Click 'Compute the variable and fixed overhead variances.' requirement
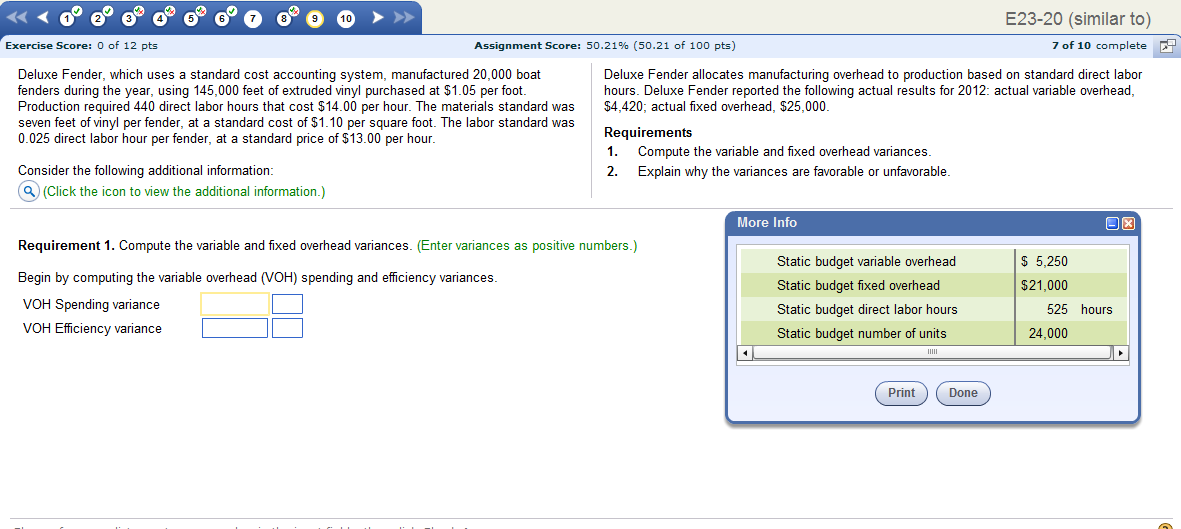The width and height of the screenshot is (1181, 529). pos(785,151)
